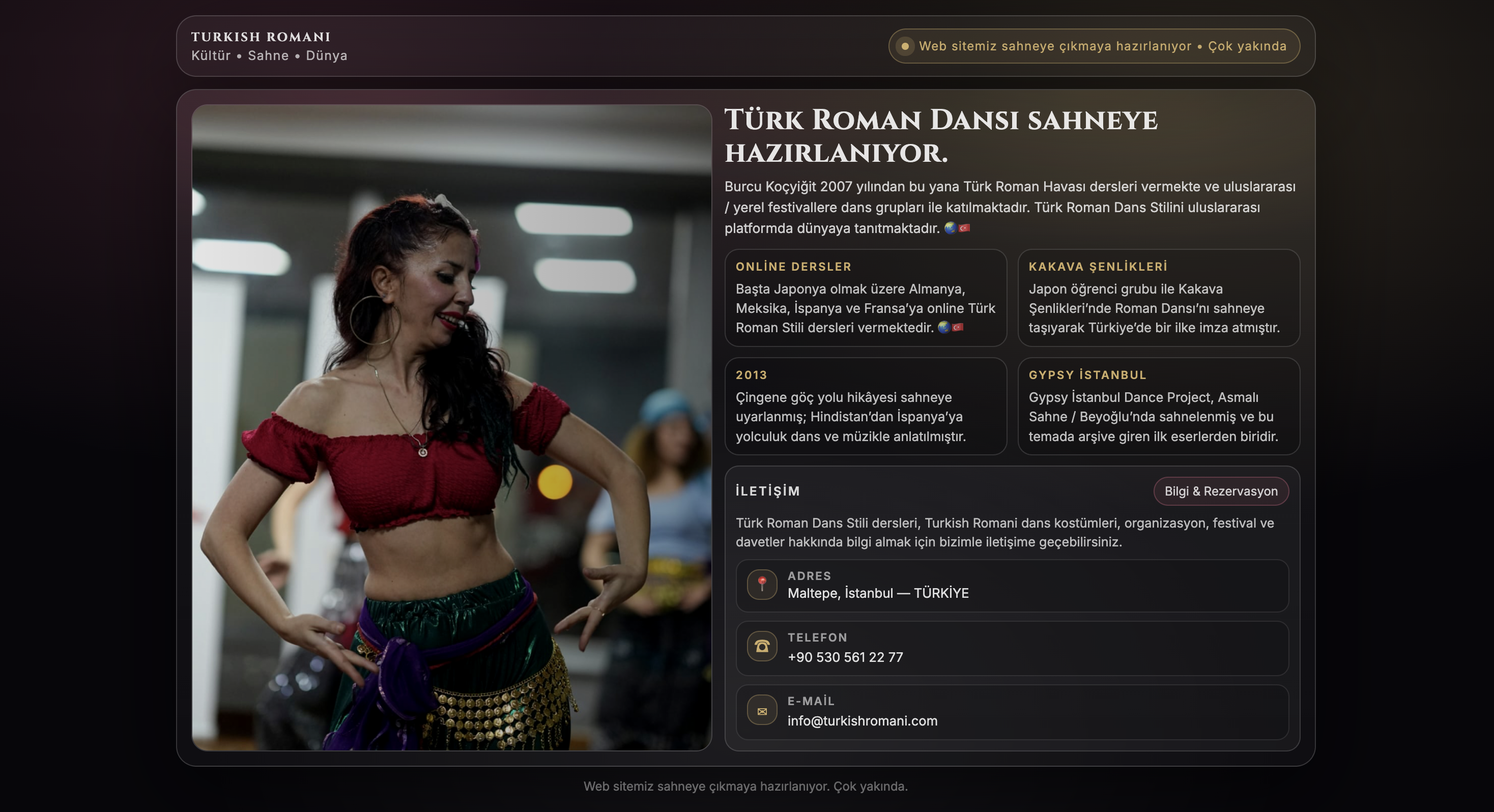Click the TURKISH ROMANI brand title
The width and height of the screenshot is (1494, 812).
click(261, 37)
